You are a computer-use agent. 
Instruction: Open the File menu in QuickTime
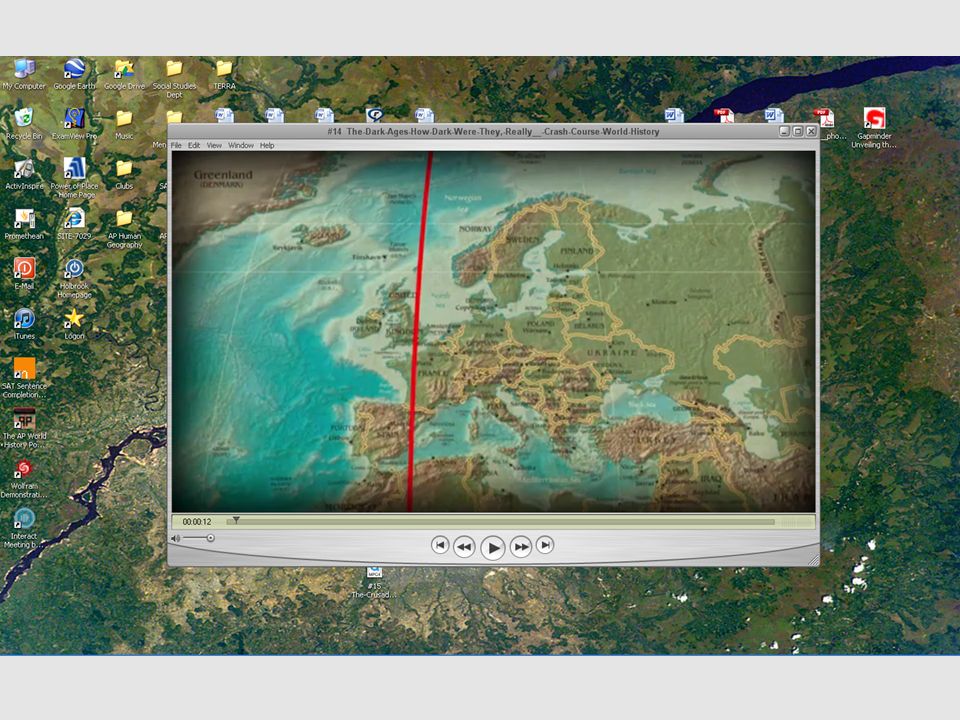tap(176, 145)
